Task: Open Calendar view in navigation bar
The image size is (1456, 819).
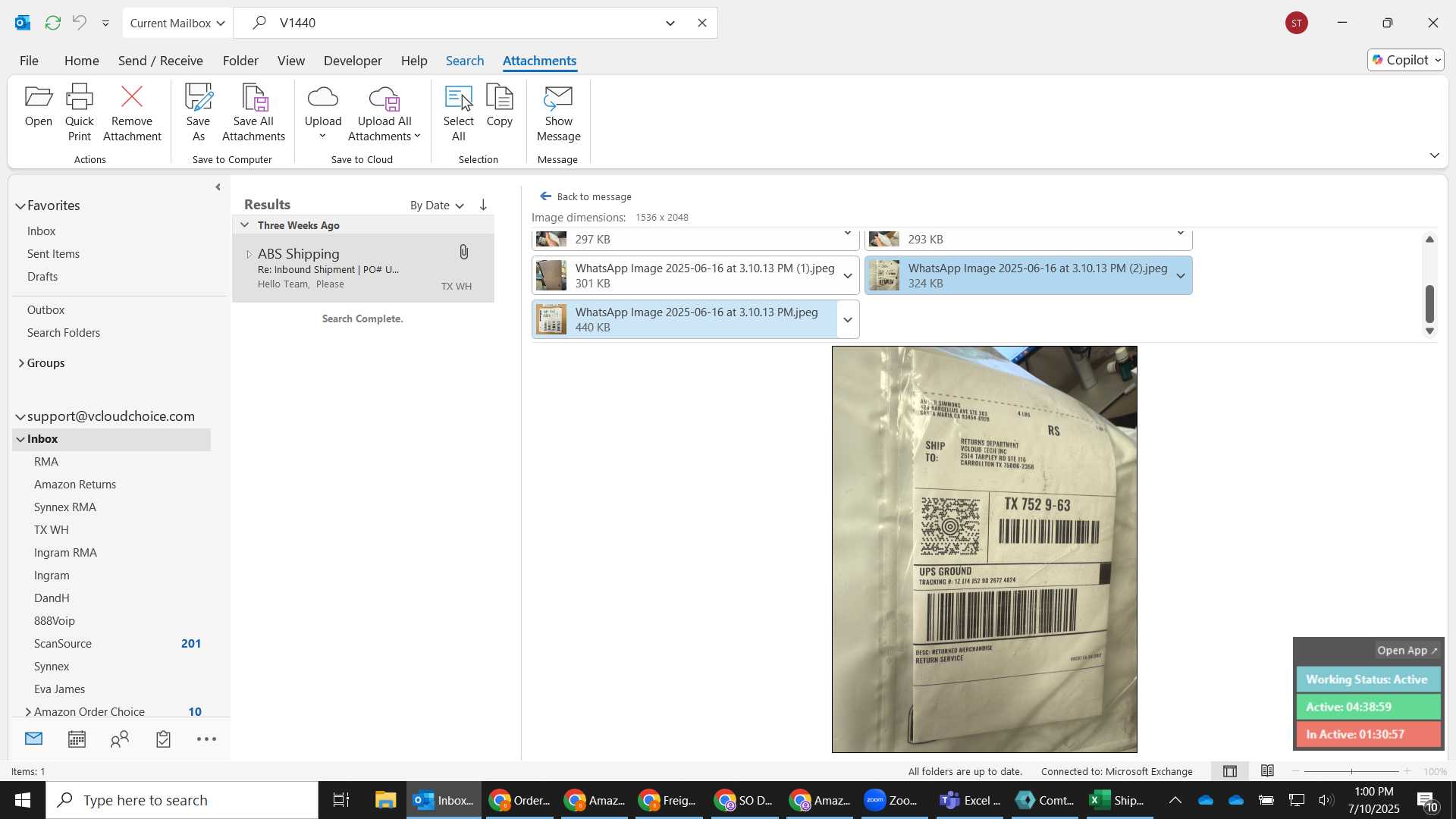Action: 77,739
